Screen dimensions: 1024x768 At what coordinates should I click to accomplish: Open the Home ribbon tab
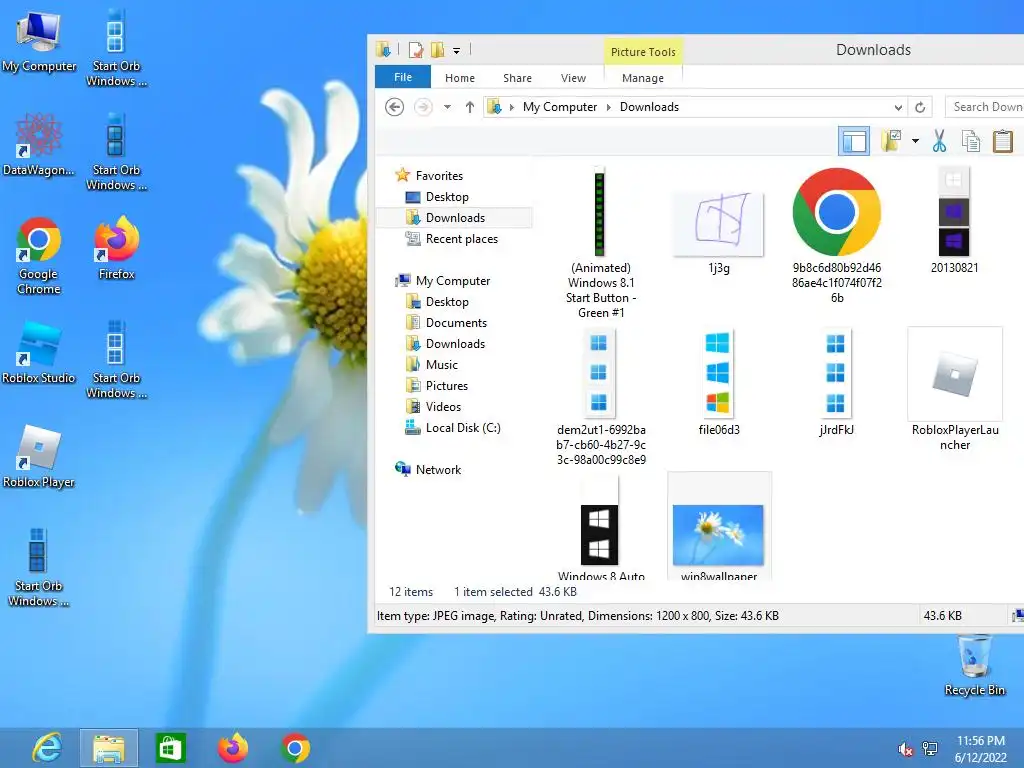tap(460, 78)
